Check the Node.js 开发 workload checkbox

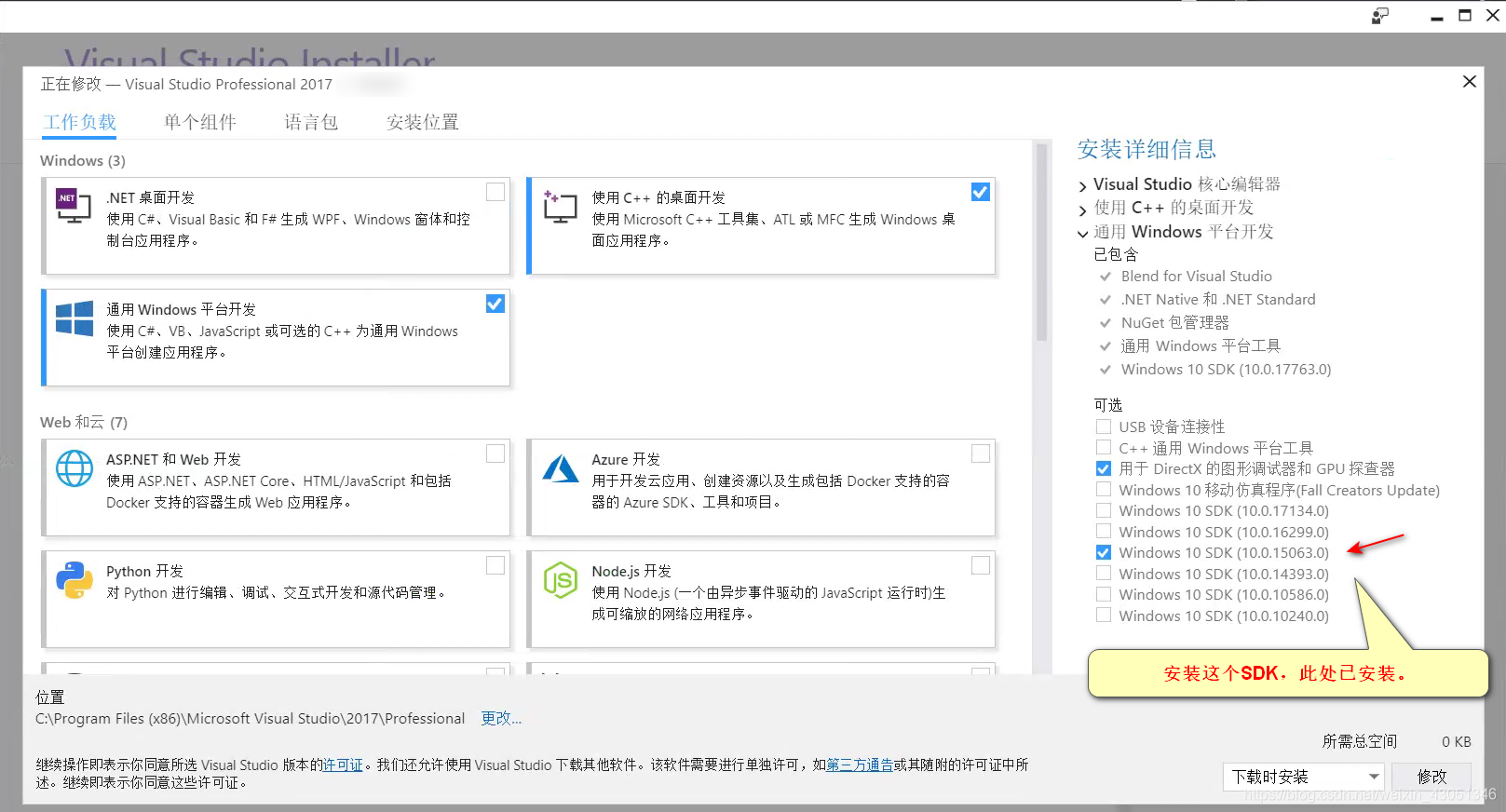981,565
